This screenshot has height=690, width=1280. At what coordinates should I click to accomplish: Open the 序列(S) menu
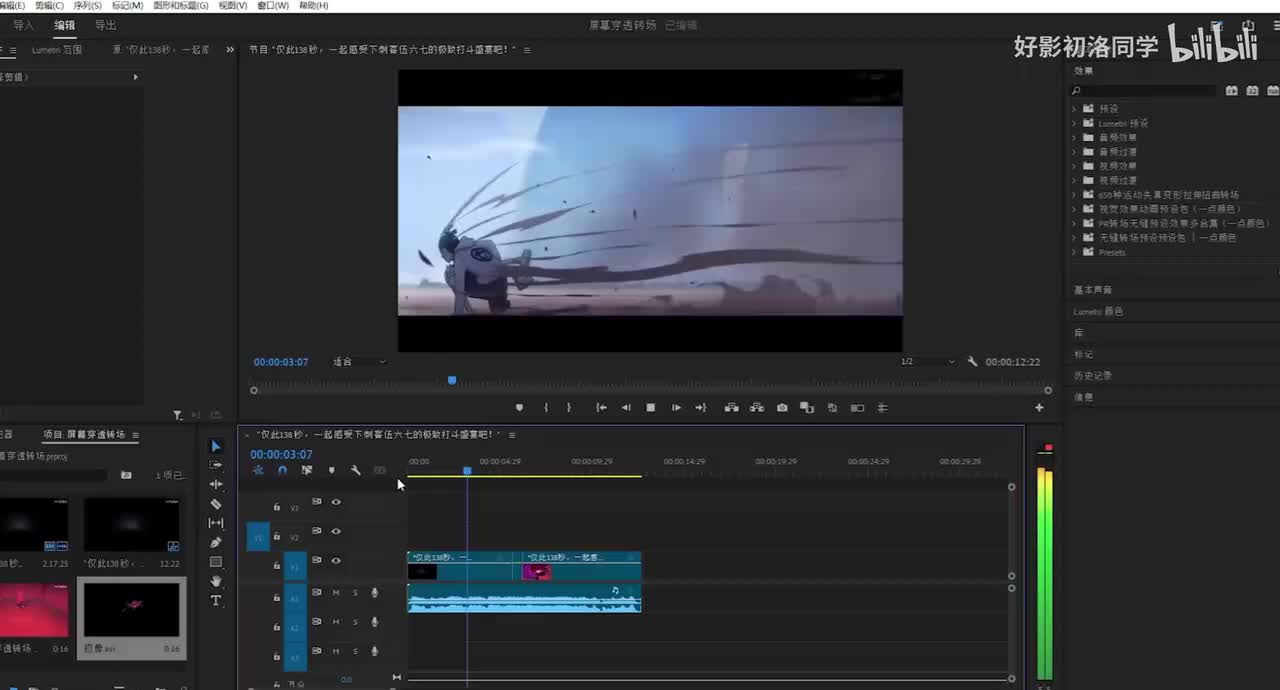tap(87, 6)
